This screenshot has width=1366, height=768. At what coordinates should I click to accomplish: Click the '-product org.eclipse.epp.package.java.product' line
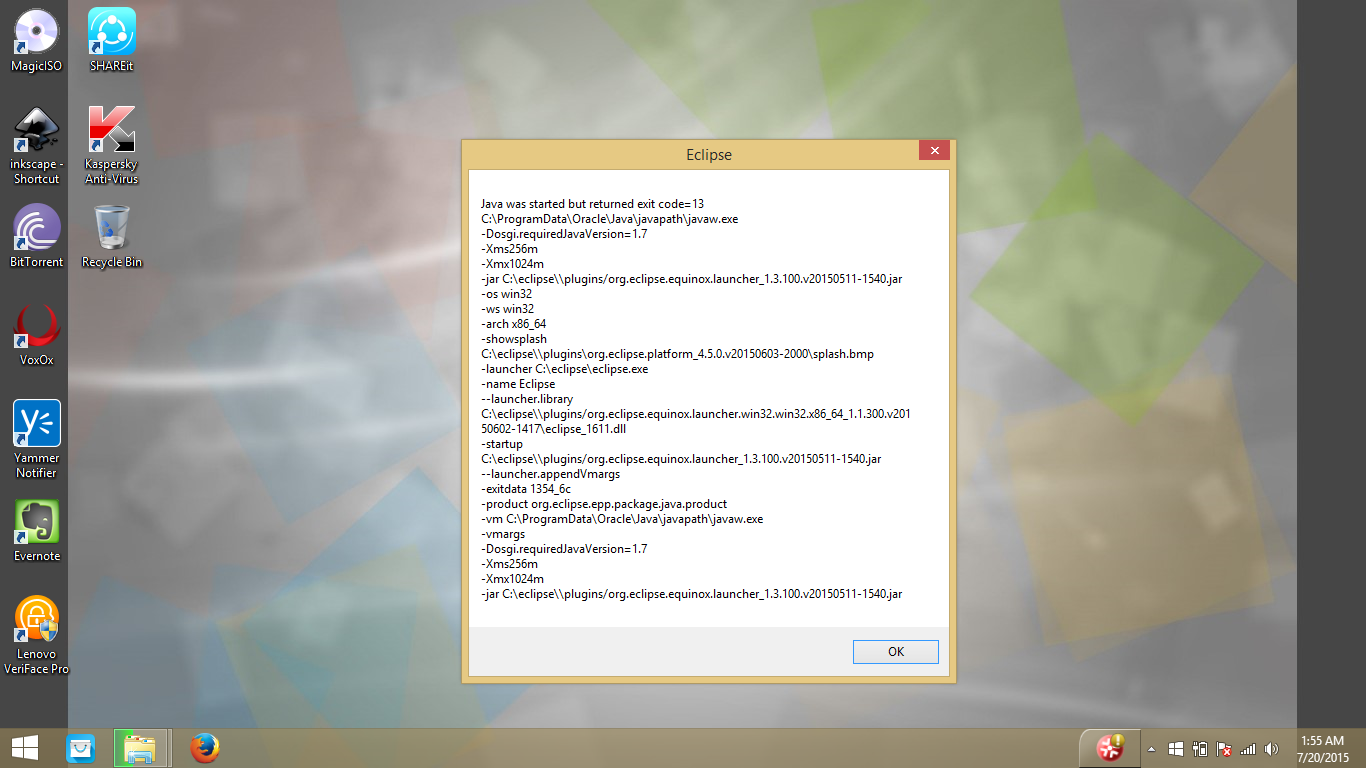click(604, 504)
